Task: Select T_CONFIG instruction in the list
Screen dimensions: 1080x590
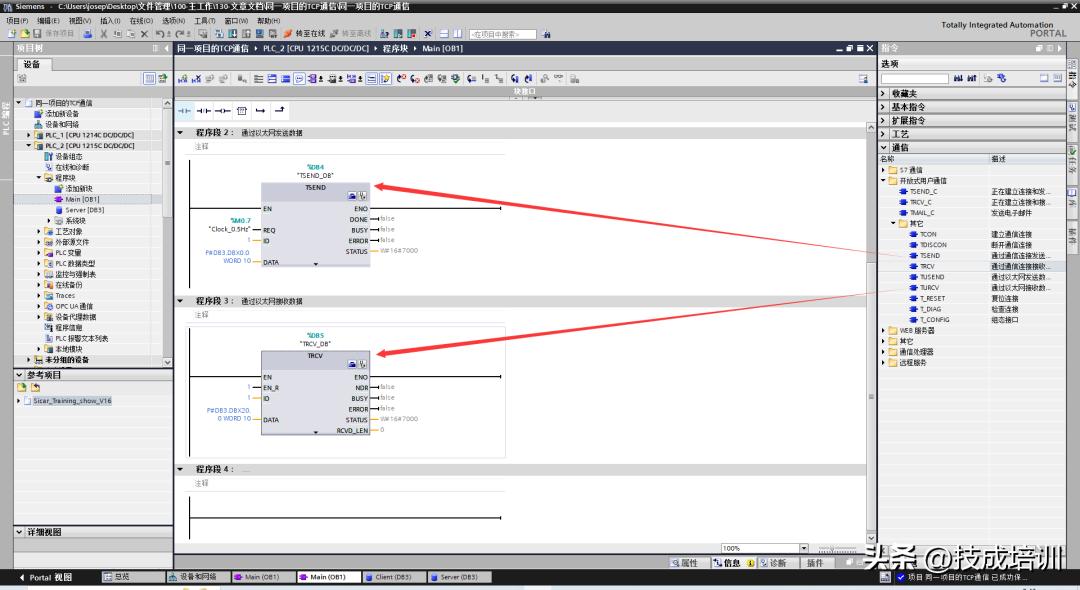Action: click(935, 319)
